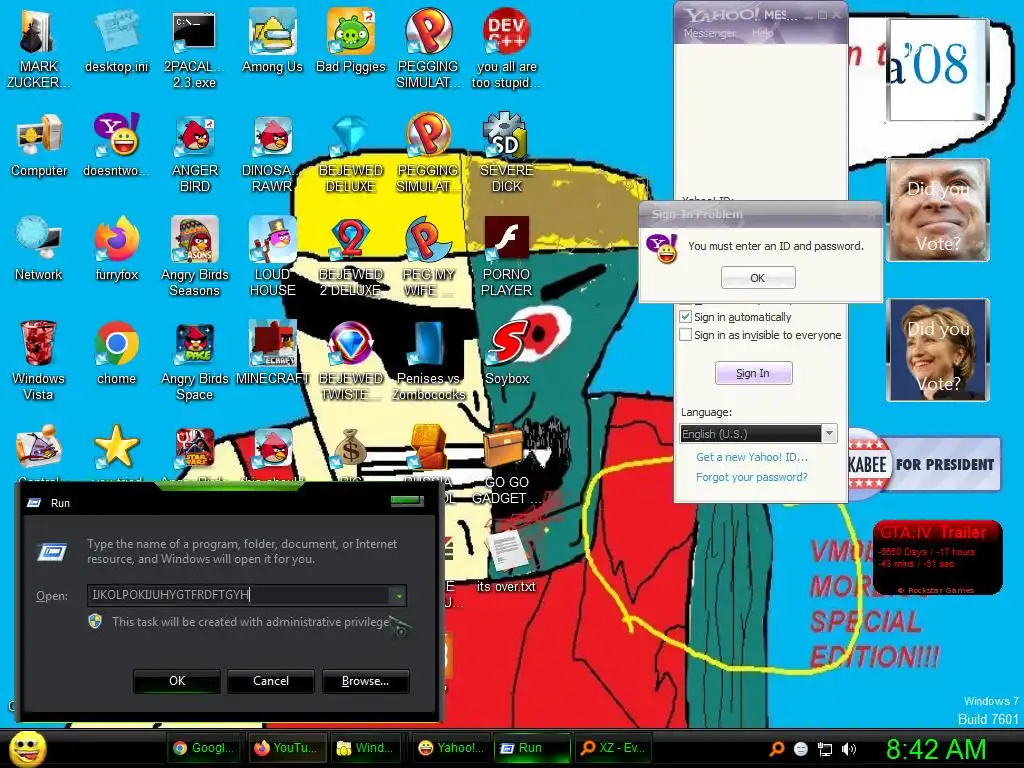Switch to the YouTu... Firefox taskbar item
The height and width of the screenshot is (768, 1024).
(x=285, y=748)
